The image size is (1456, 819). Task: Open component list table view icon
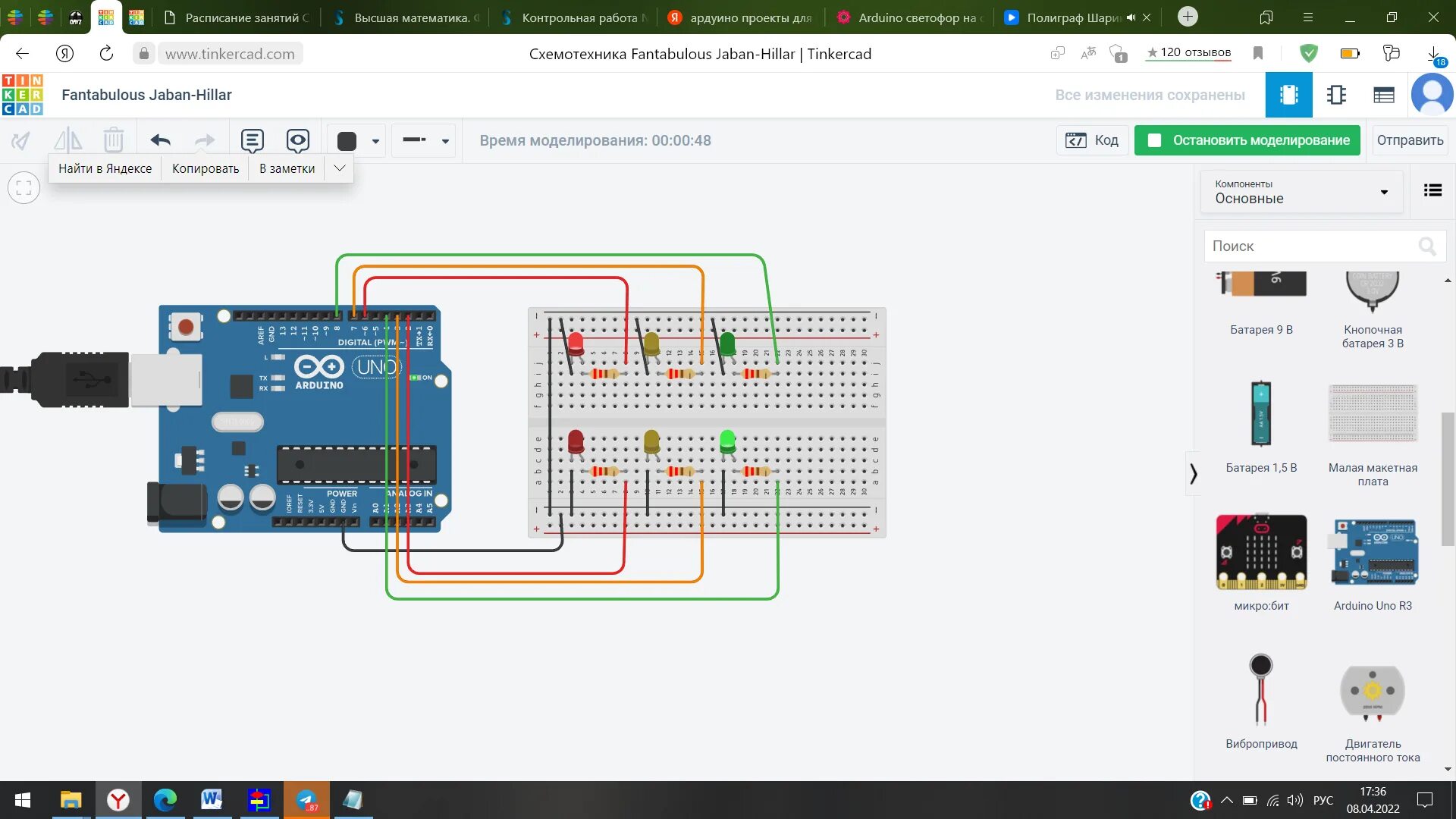(1383, 95)
